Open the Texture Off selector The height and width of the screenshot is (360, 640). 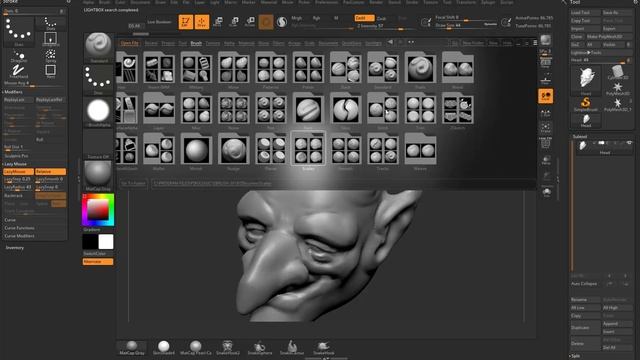point(98,144)
